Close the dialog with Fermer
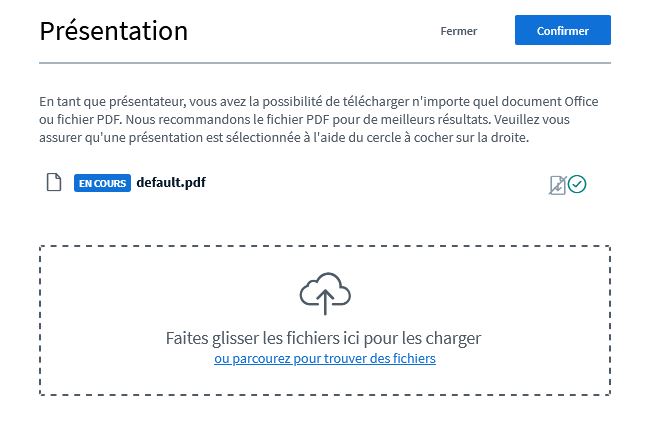Image resolution: width=668 pixels, height=437 pixels. tap(458, 31)
